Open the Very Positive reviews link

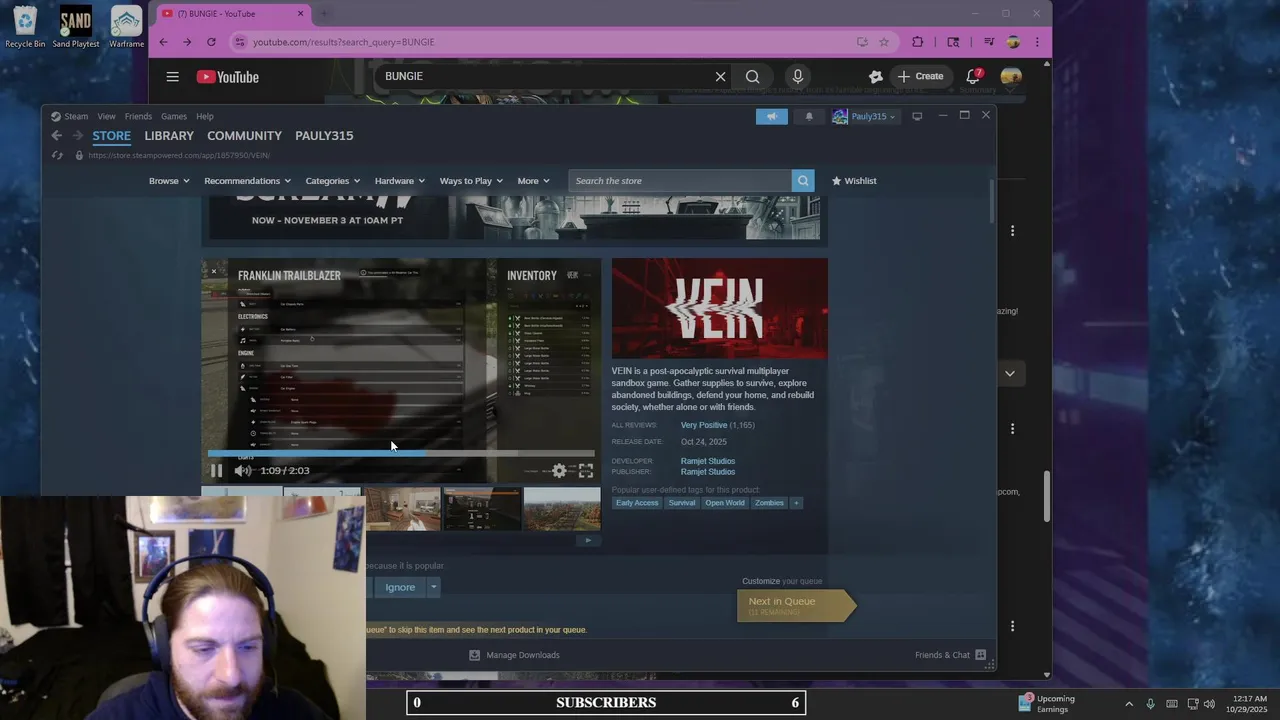[704, 425]
